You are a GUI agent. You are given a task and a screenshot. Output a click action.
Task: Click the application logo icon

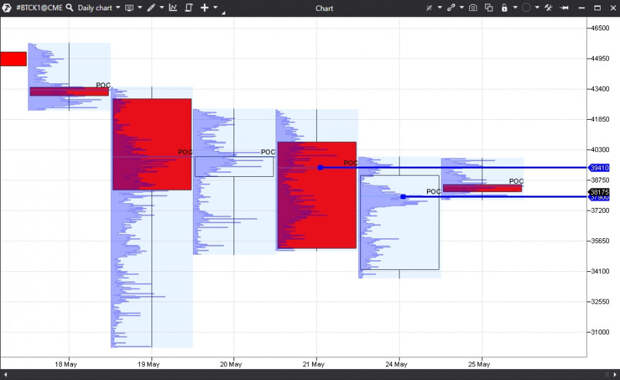pyautogui.click(x=7, y=8)
